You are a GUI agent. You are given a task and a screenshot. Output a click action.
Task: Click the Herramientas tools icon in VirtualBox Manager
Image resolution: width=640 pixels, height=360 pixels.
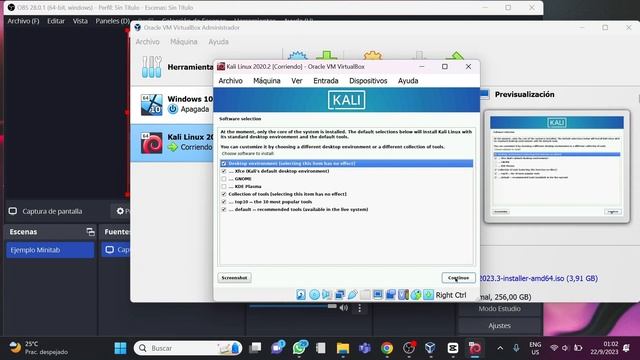[151, 67]
